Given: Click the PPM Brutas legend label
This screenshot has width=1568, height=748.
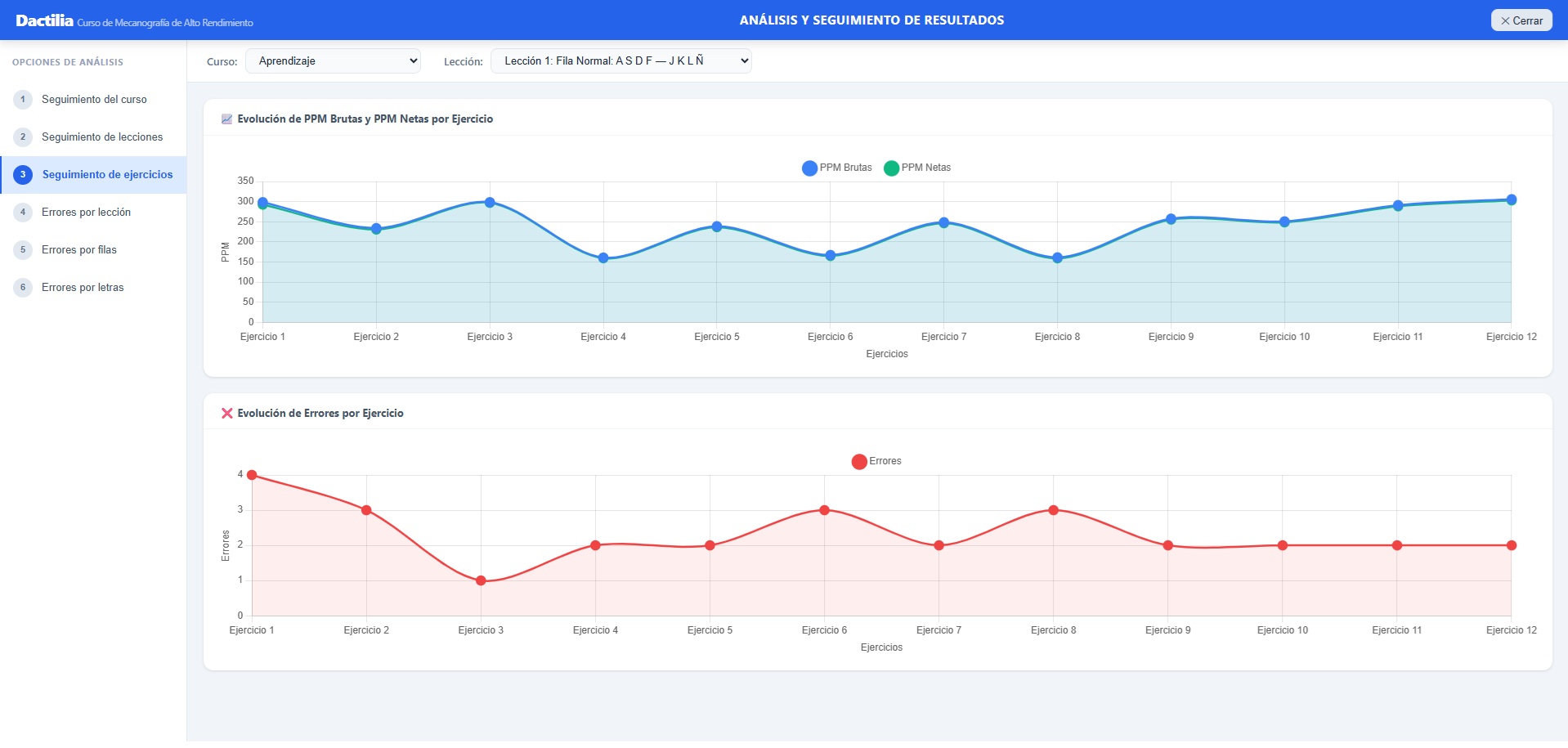Looking at the screenshot, I should [845, 168].
